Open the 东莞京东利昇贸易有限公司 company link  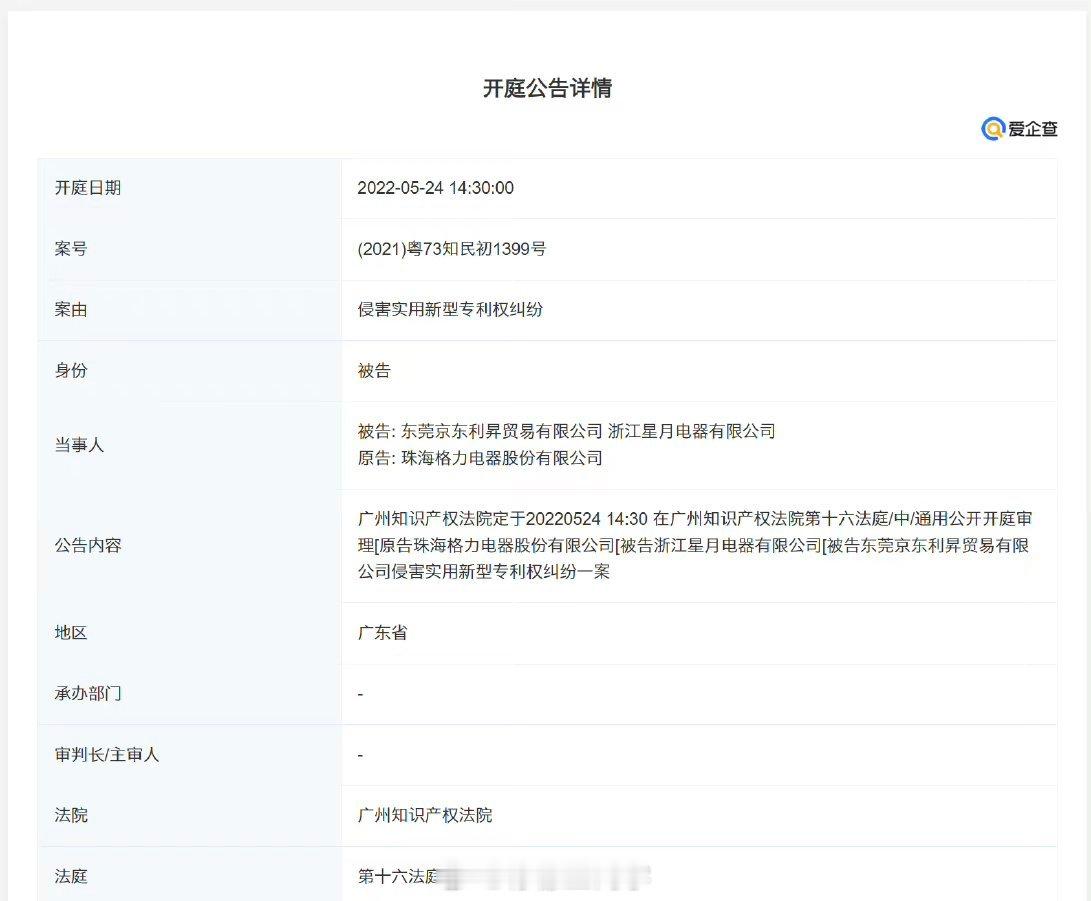click(502, 431)
